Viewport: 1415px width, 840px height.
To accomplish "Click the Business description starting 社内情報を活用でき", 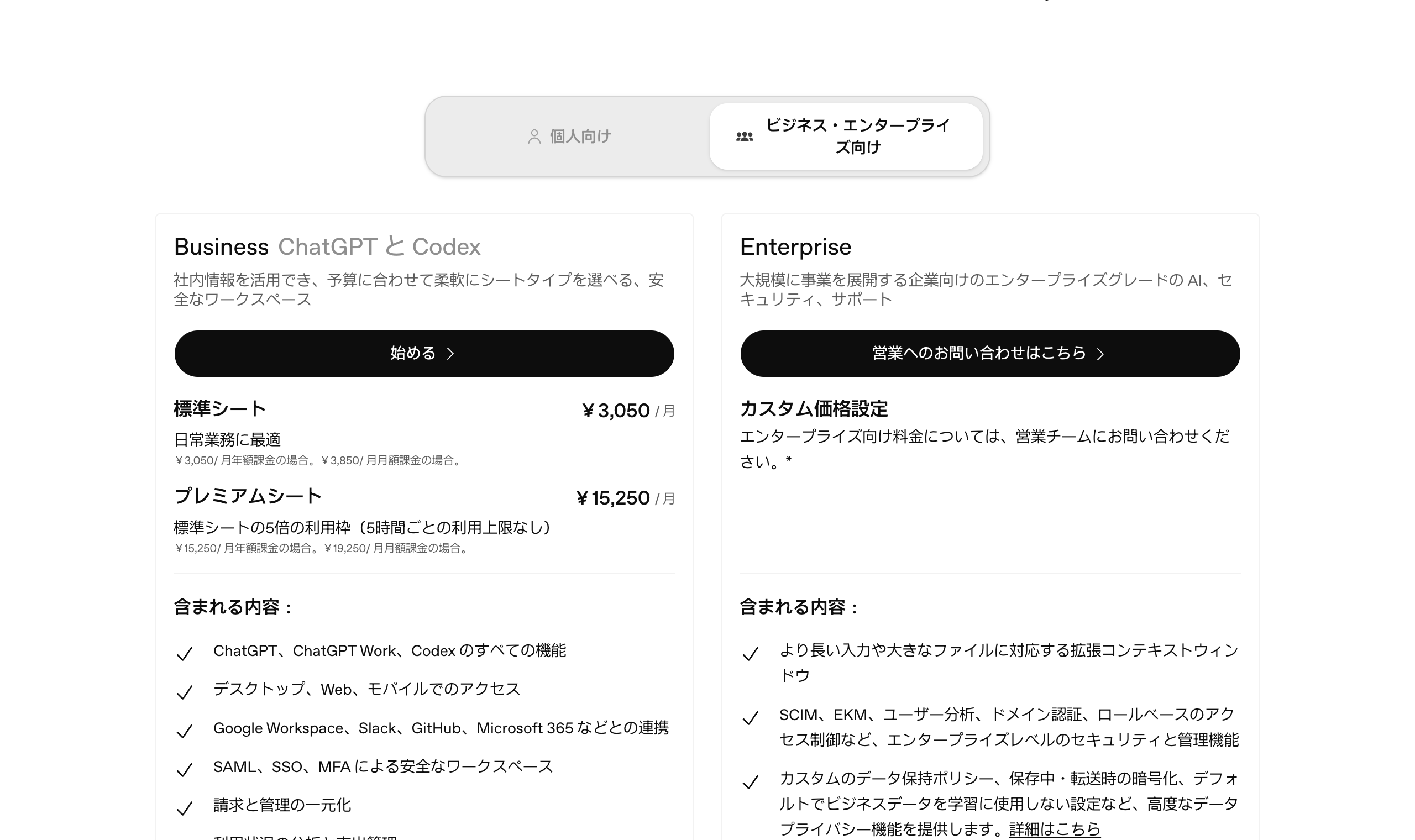I will (419, 290).
